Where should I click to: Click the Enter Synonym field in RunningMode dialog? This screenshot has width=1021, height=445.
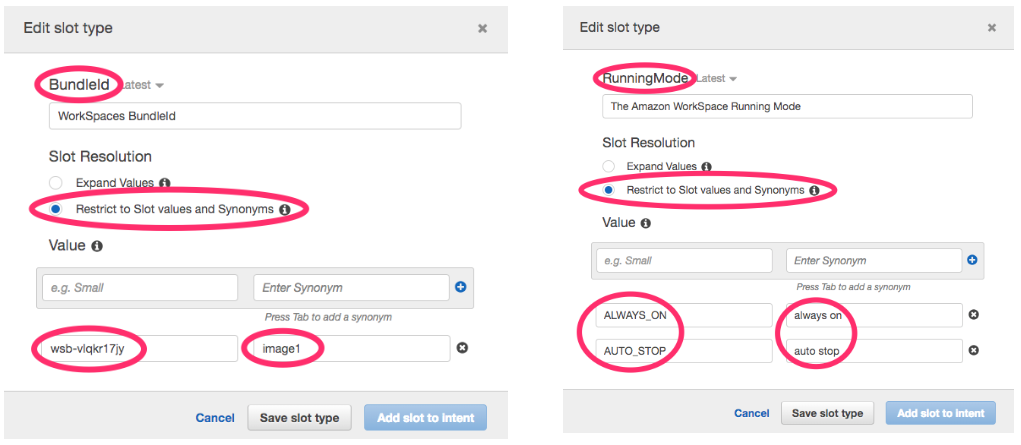pos(873,260)
